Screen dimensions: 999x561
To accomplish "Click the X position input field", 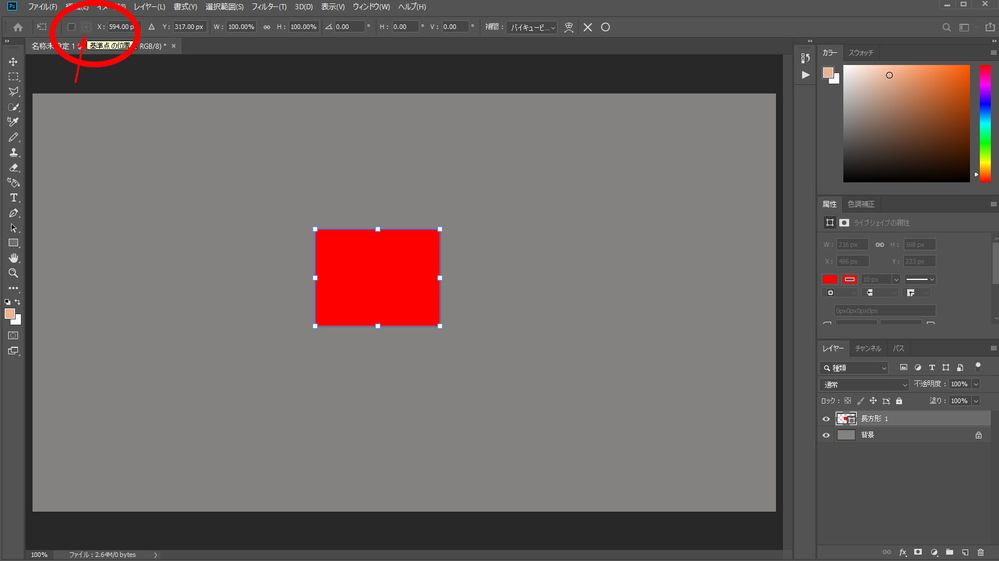I will [120, 27].
